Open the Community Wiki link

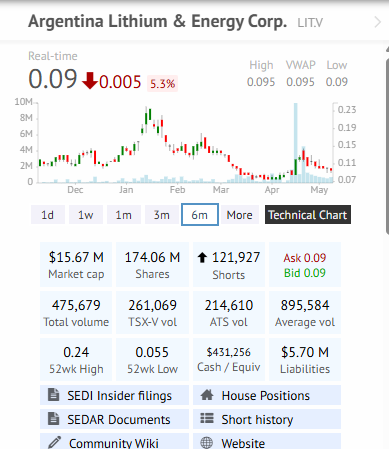114,441
